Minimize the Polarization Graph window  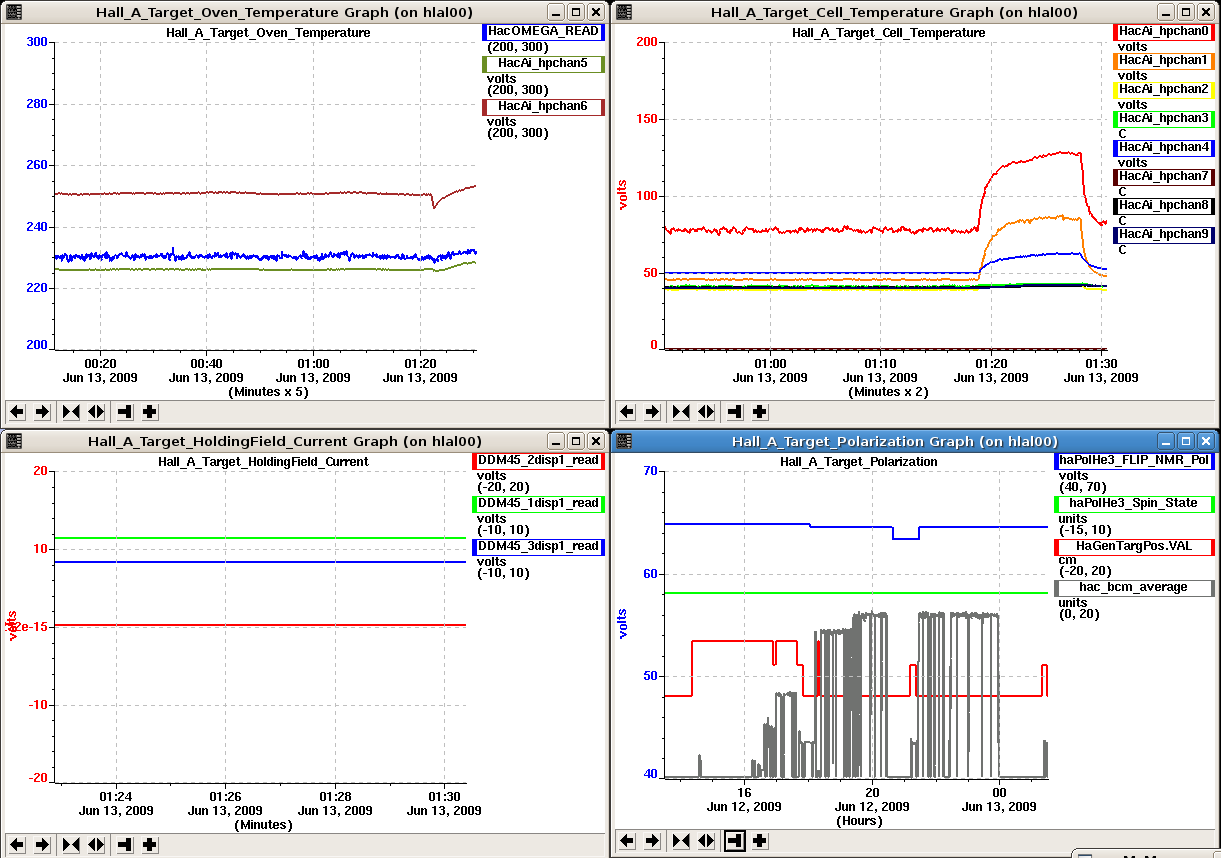point(1167,441)
